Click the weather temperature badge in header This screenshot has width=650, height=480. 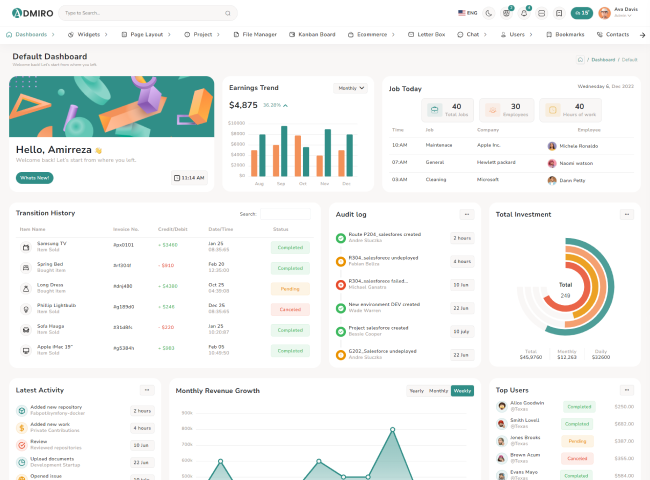[x=581, y=13]
